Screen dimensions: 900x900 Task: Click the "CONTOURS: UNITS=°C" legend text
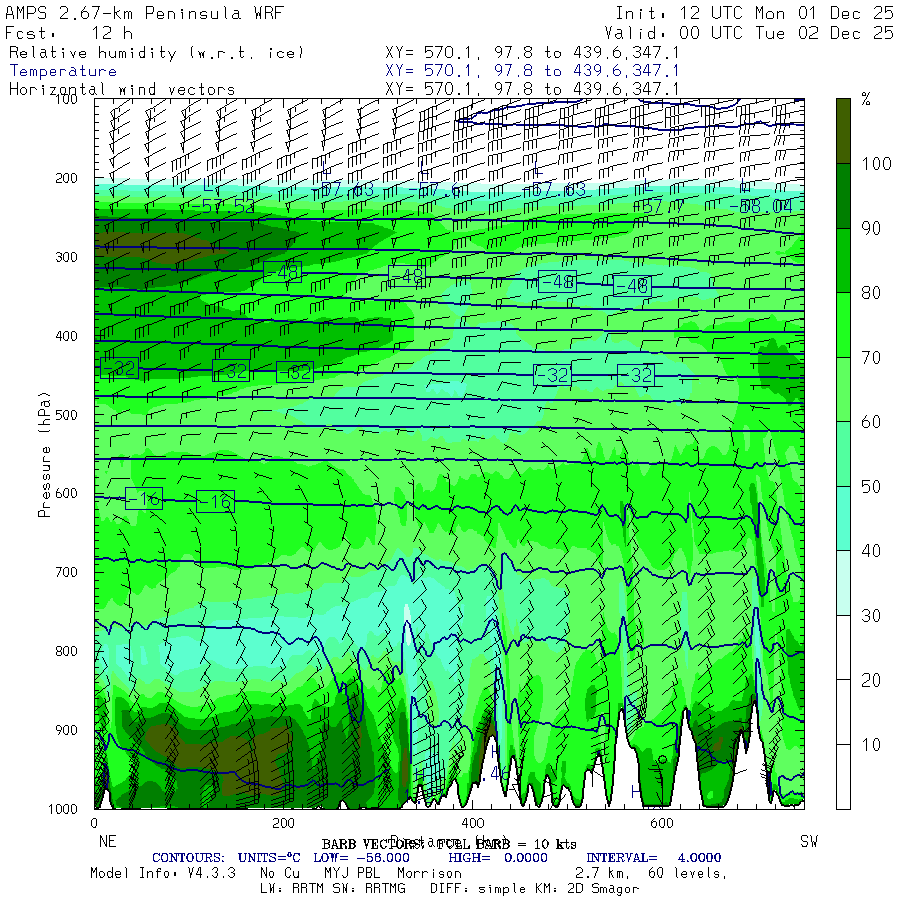click(226, 858)
